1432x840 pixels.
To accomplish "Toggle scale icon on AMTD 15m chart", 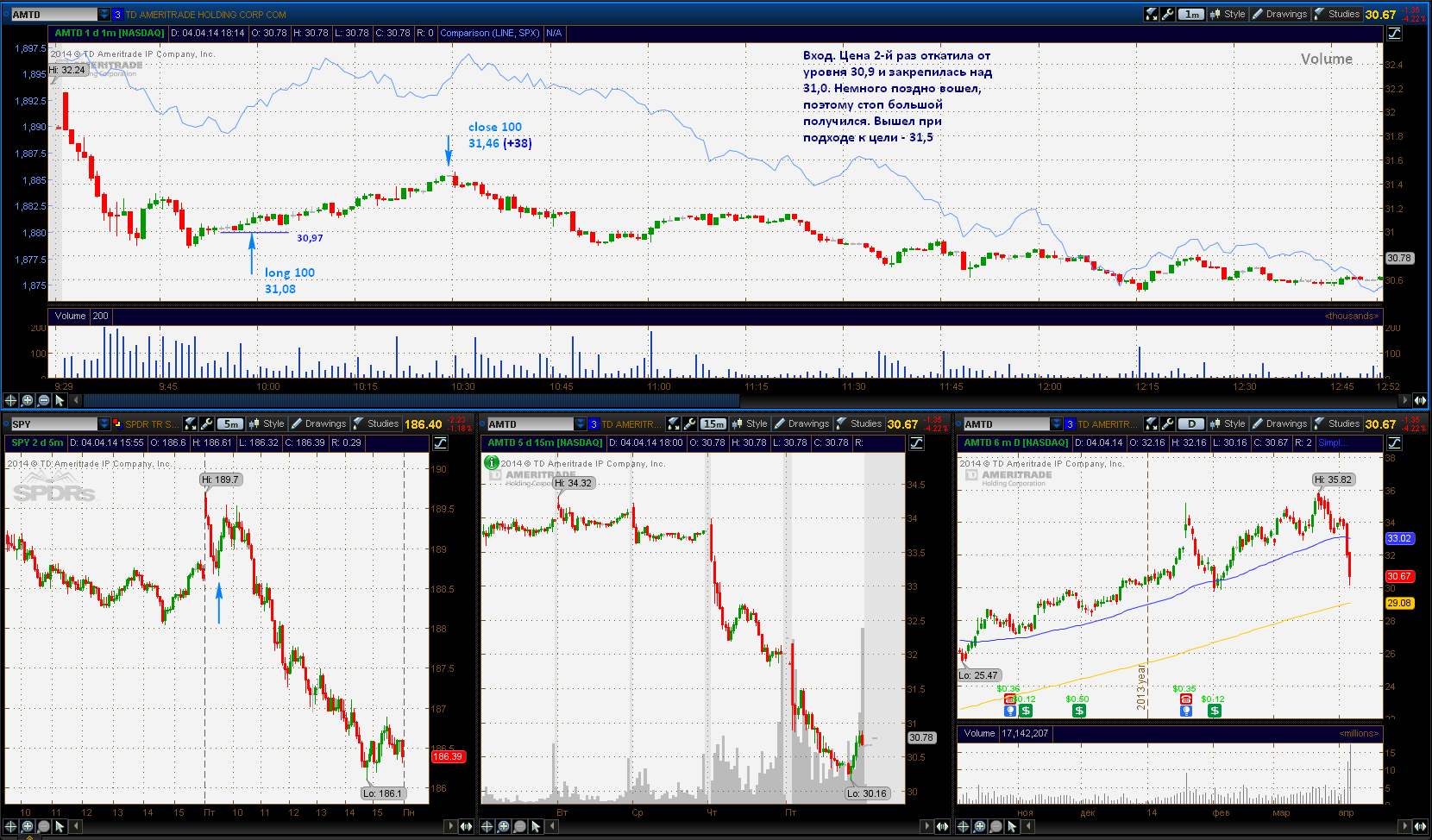I will tap(916, 442).
